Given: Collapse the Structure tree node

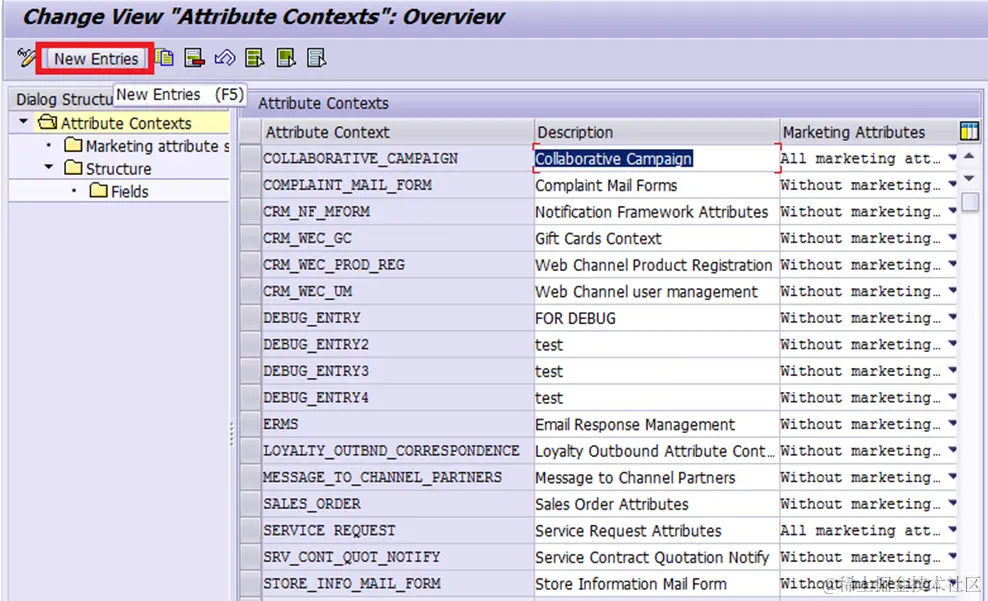Looking at the screenshot, I should coord(49,168).
